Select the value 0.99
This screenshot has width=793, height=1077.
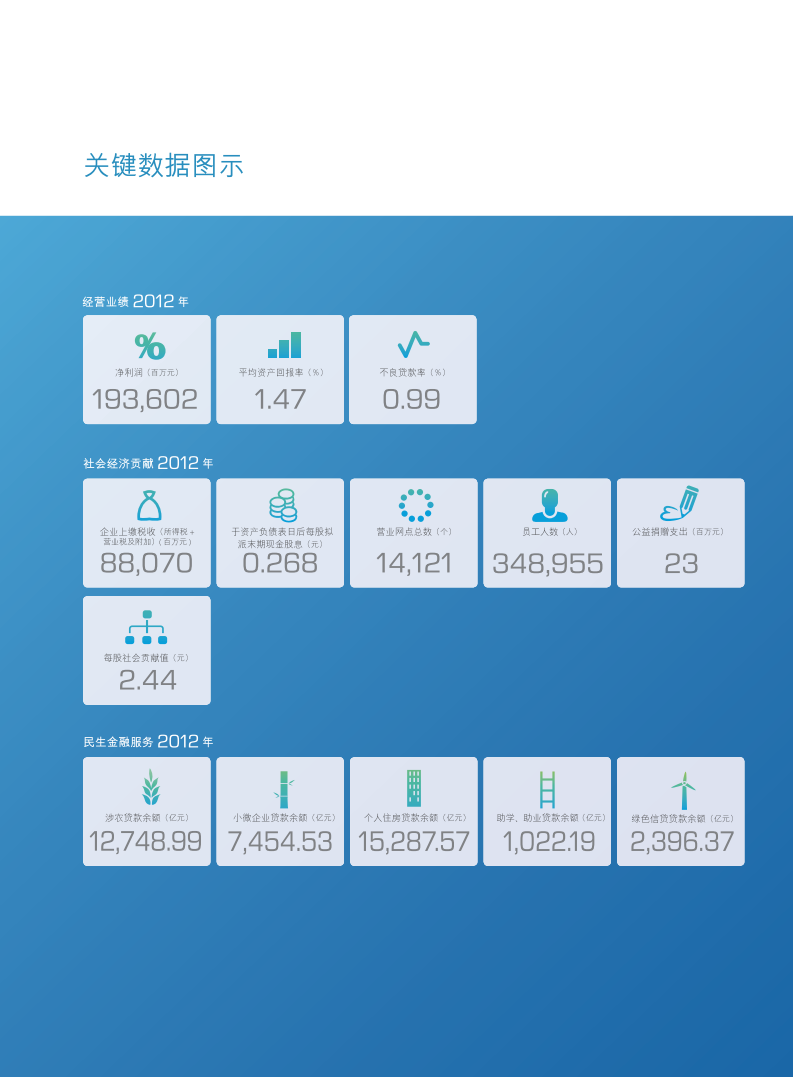tap(411, 400)
